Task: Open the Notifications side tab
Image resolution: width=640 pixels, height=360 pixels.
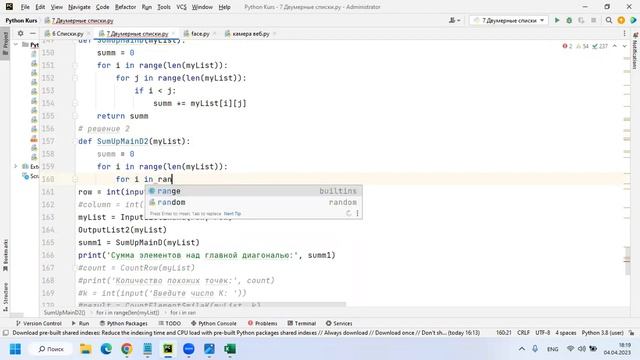Action: coord(635,52)
